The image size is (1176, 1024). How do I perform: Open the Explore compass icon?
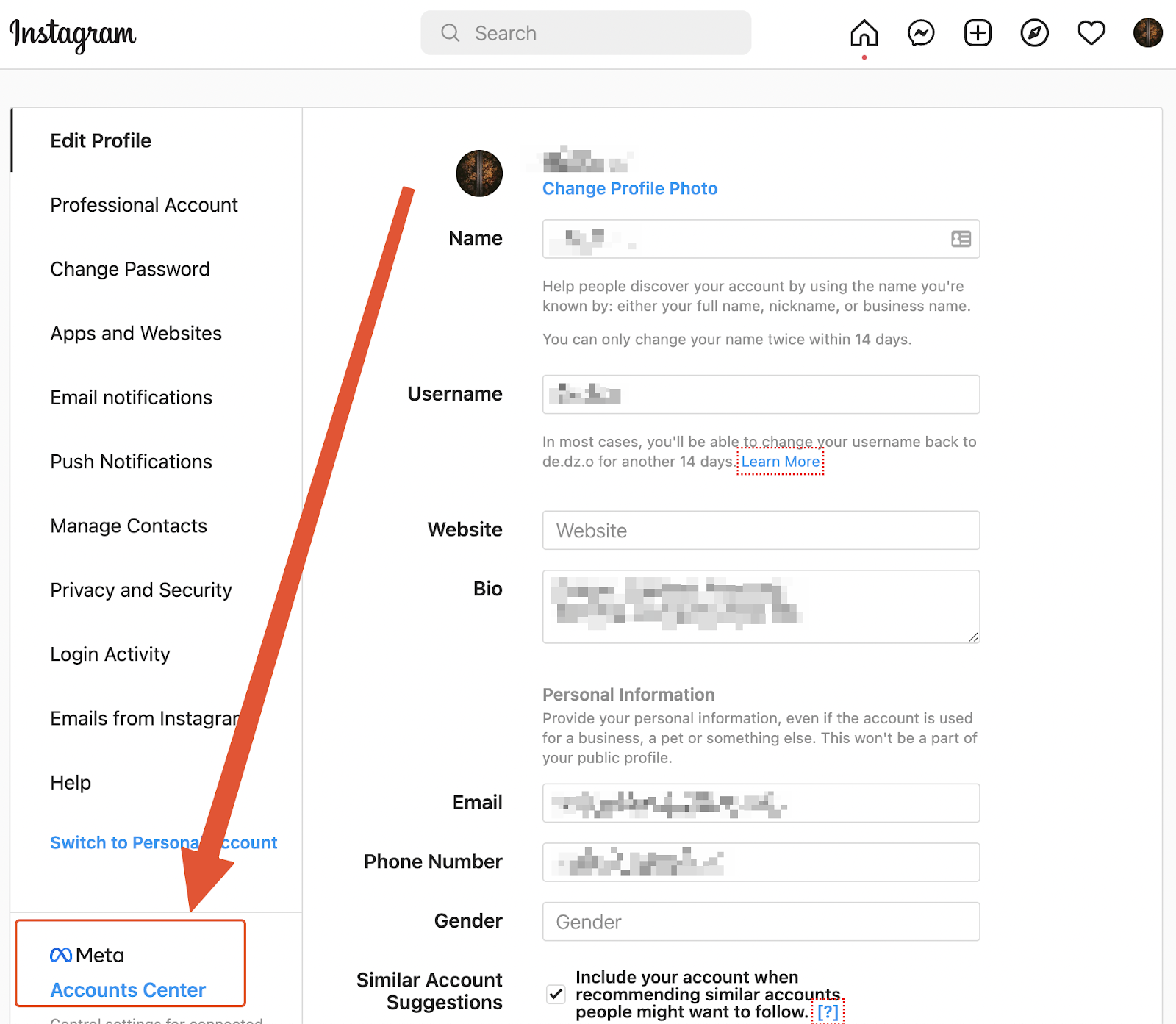pos(1034,33)
